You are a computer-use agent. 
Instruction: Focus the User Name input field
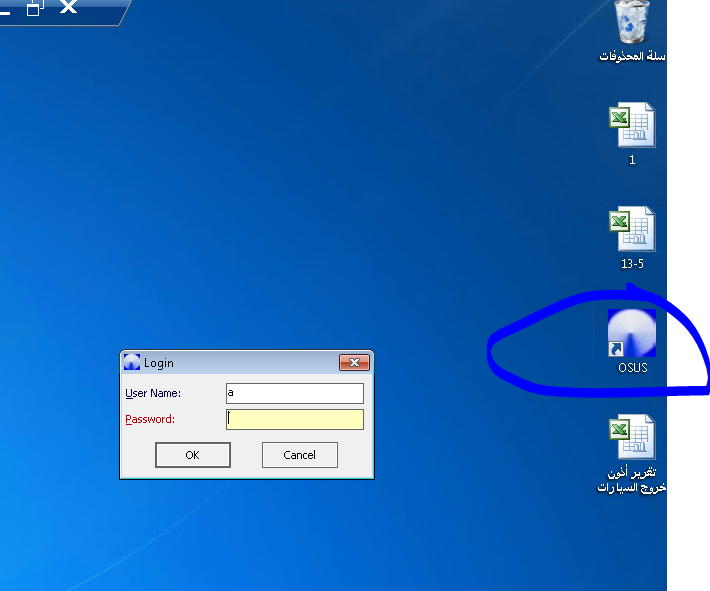pos(295,393)
